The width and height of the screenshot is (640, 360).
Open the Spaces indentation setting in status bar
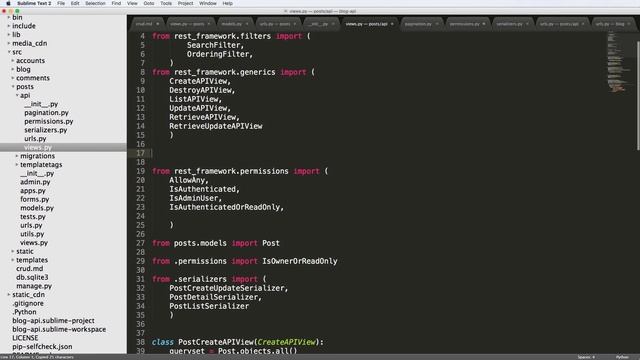pyautogui.click(x=586, y=357)
